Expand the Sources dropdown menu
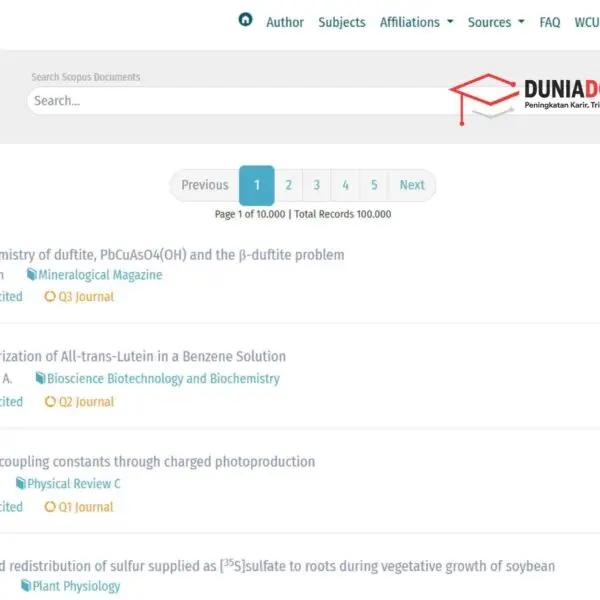Viewport: 600px width, 600px height. (x=495, y=22)
